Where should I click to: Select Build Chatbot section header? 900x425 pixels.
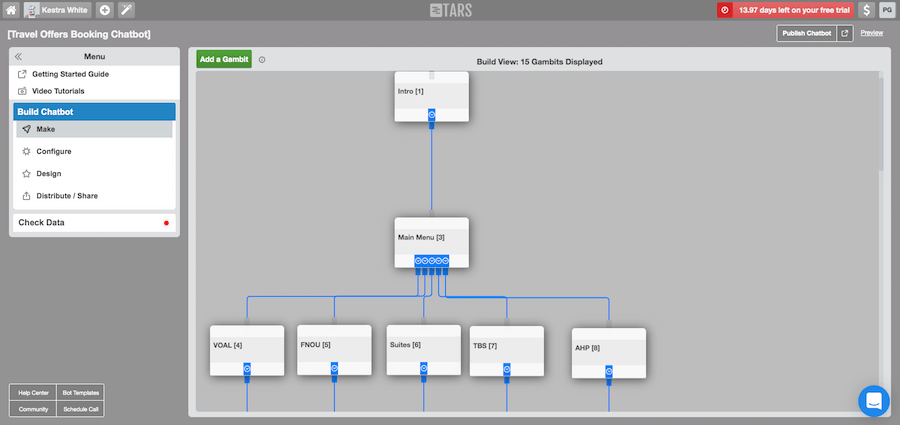(94, 111)
